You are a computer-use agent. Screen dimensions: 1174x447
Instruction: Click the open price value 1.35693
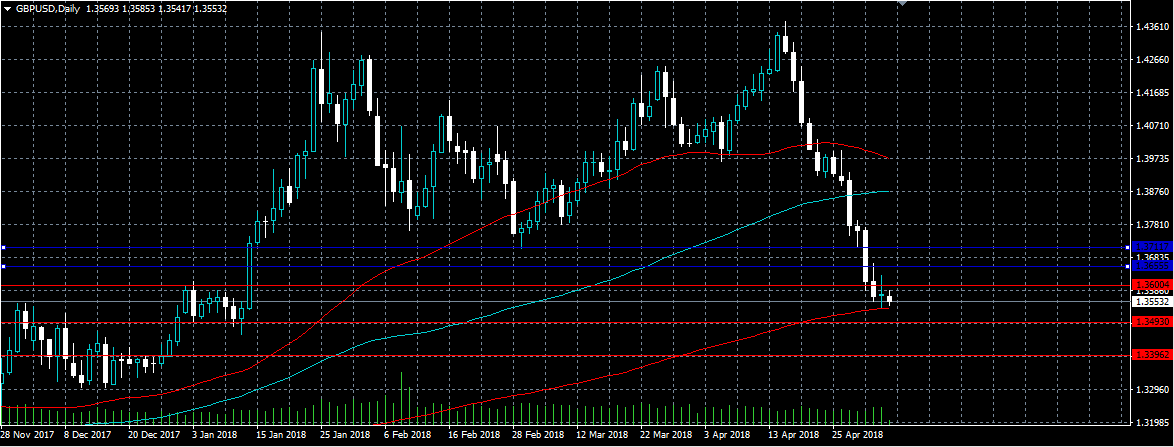point(102,9)
